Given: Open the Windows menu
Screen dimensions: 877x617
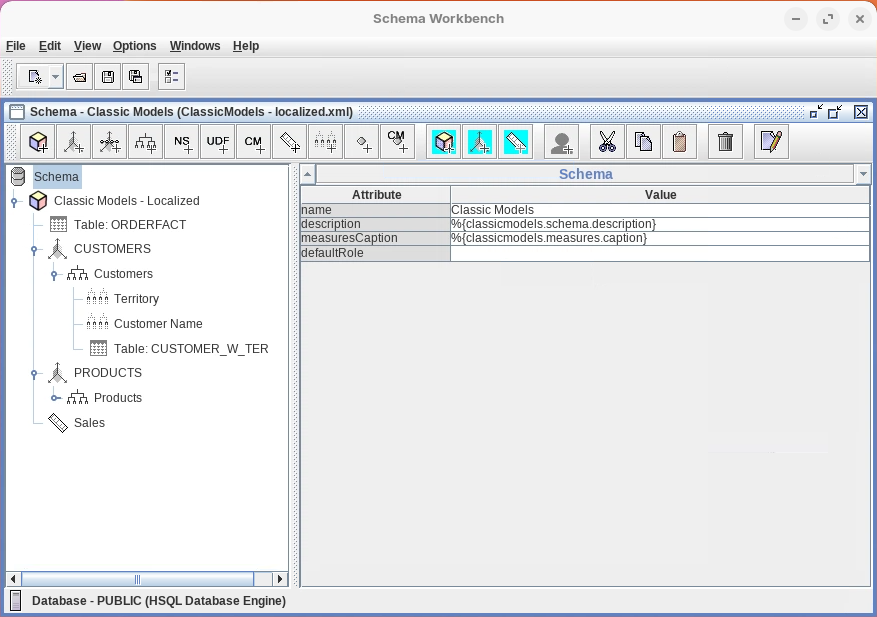Looking at the screenshot, I should coord(195,46).
